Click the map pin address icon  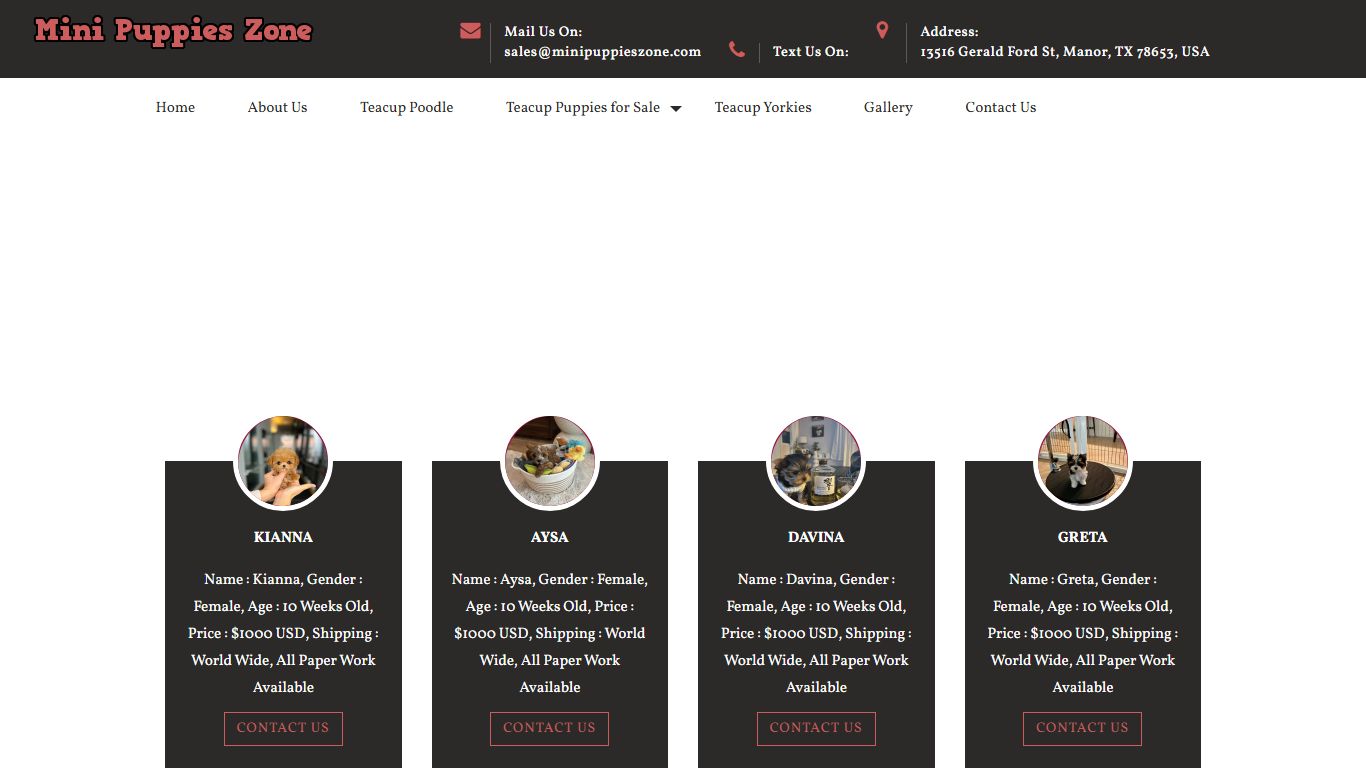[x=882, y=31]
